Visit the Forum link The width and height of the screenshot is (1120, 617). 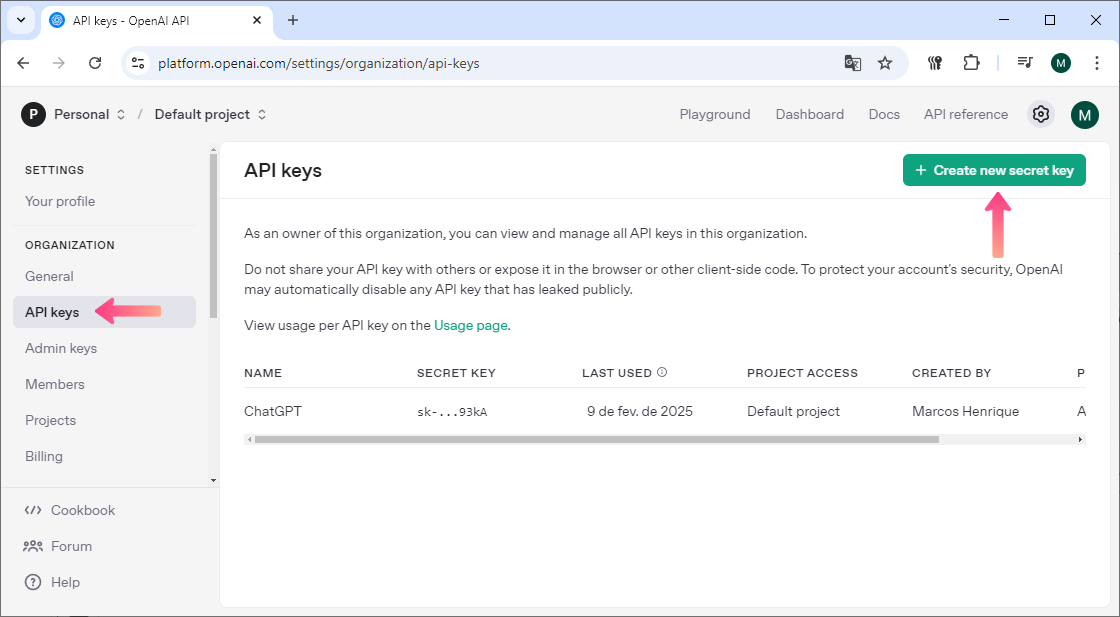click(58, 546)
